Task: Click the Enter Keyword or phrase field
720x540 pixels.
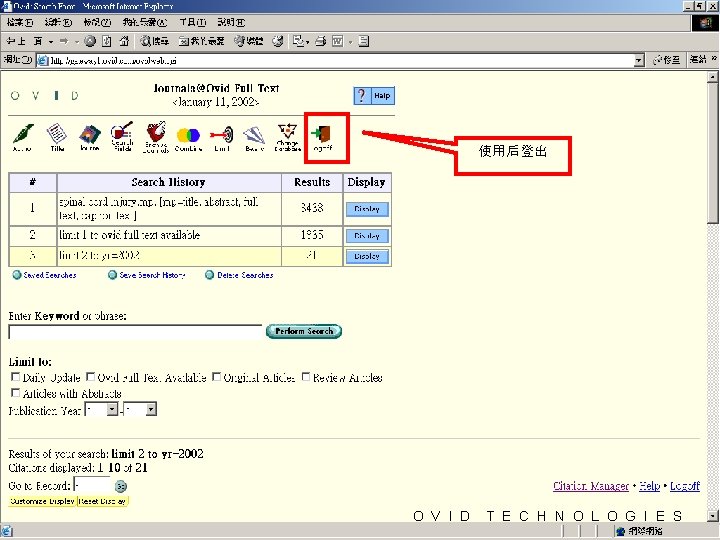Action: (135, 332)
